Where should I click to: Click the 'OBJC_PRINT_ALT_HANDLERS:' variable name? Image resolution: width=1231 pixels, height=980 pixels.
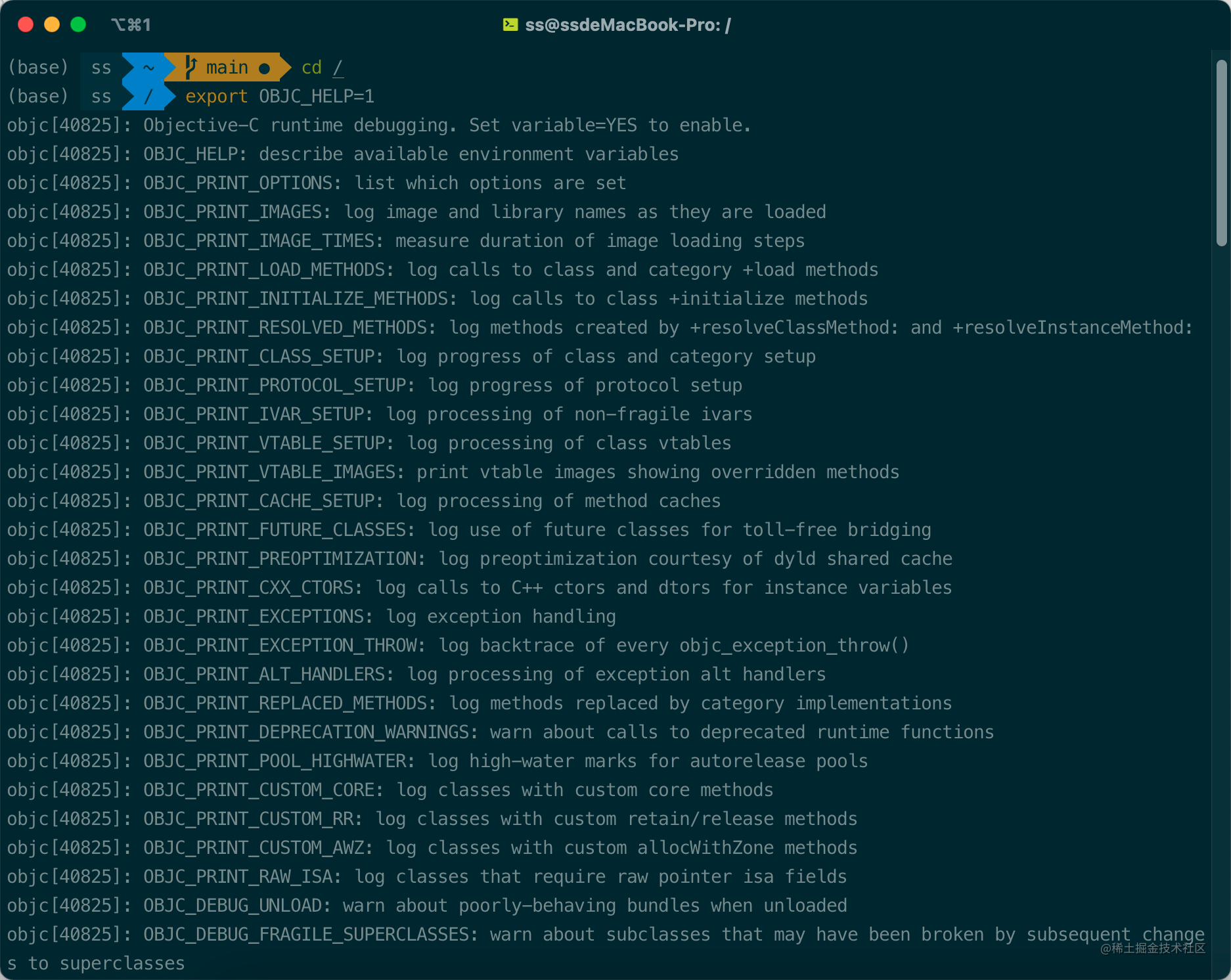coord(269,675)
